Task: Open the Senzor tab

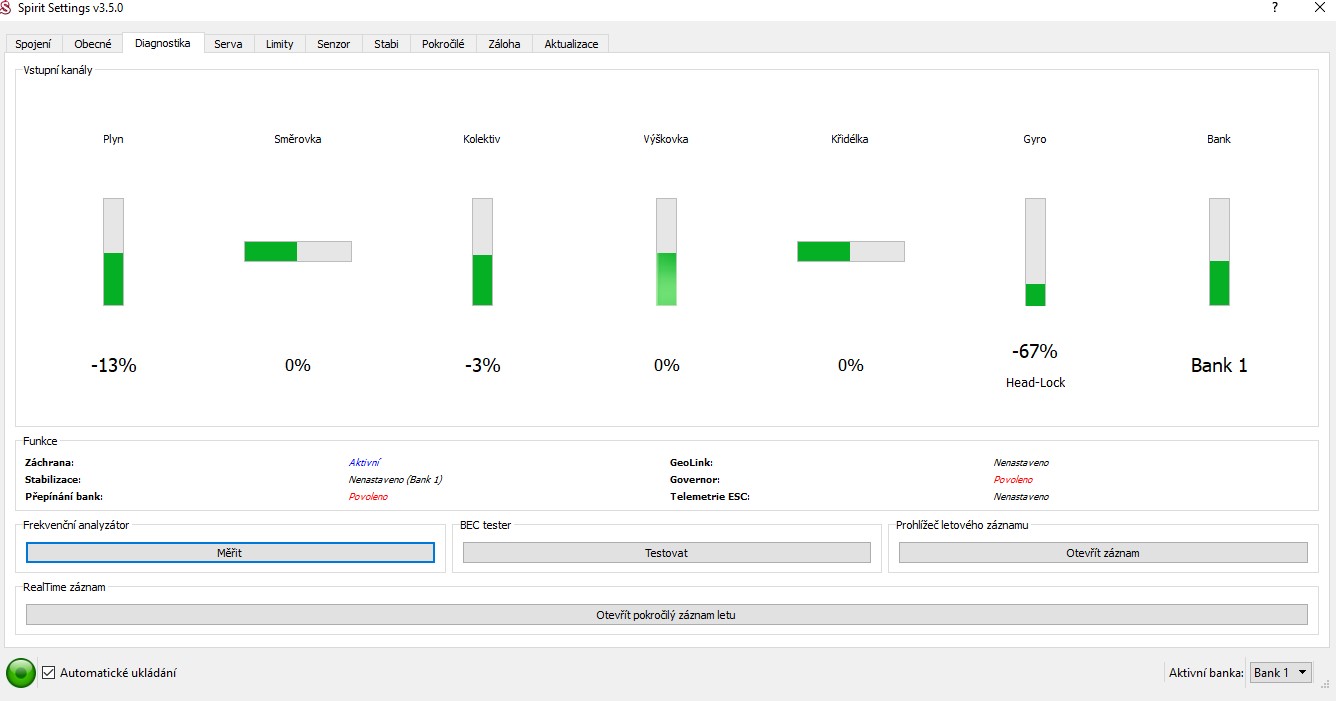Action: click(x=333, y=44)
